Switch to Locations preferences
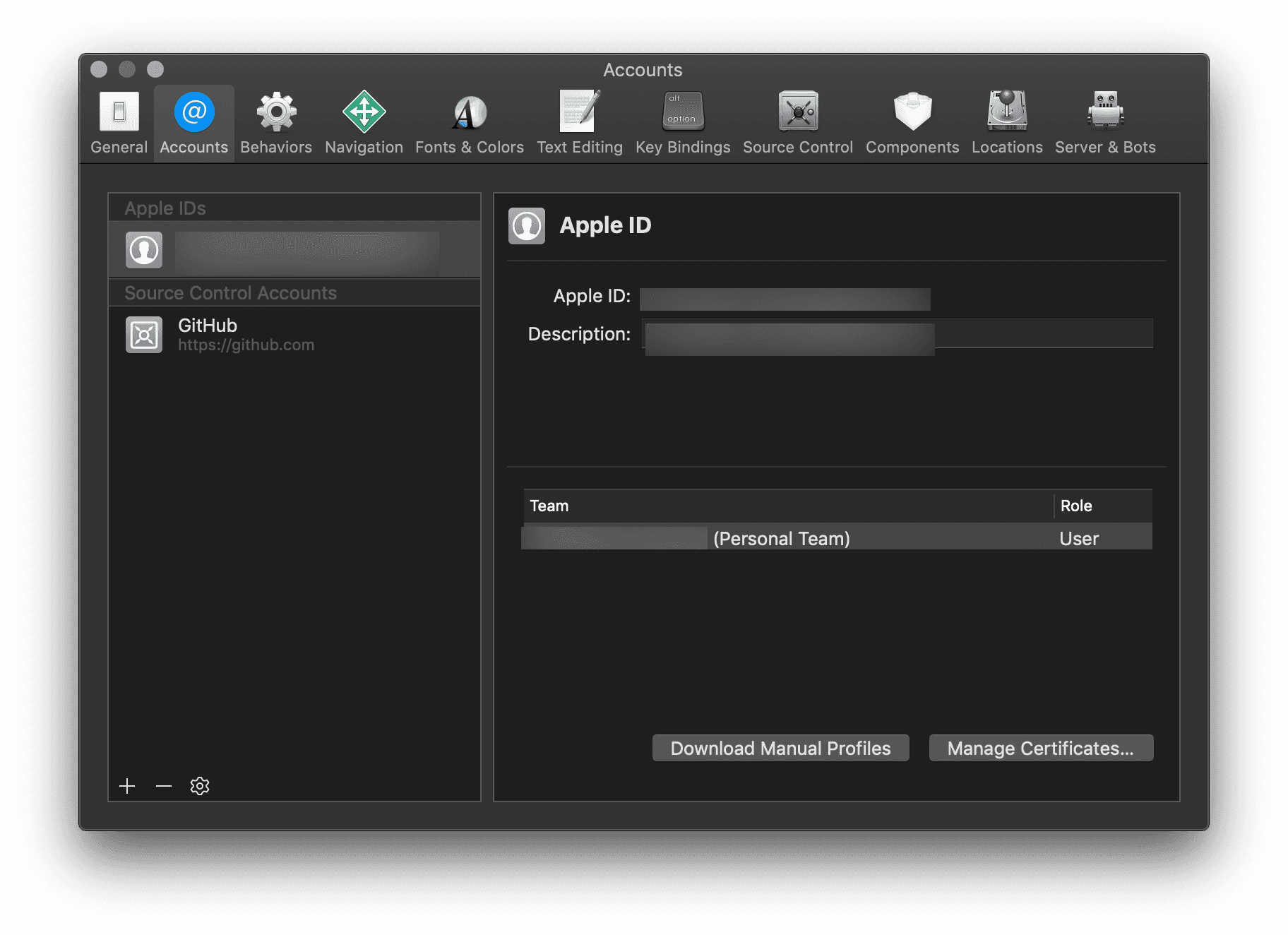The image size is (1288, 935). (1006, 123)
